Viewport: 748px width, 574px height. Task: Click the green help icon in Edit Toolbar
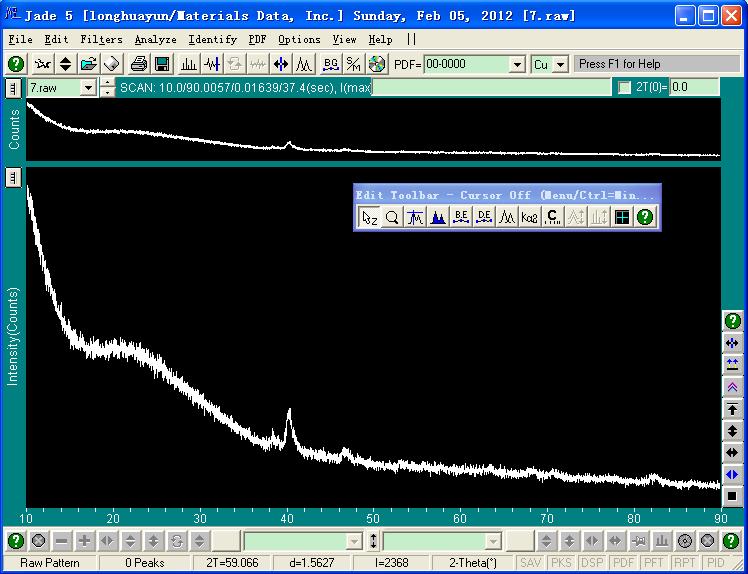(645, 217)
